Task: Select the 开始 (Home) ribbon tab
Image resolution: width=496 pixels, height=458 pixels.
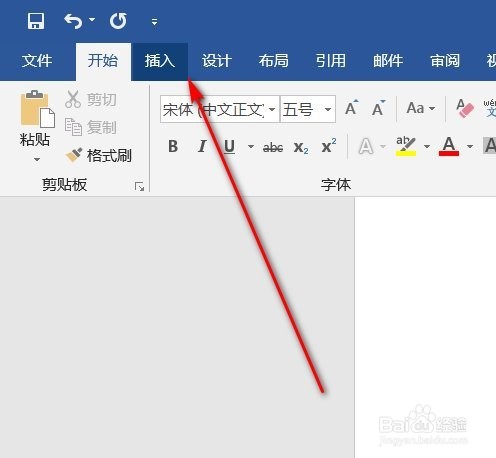Action: click(x=103, y=61)
